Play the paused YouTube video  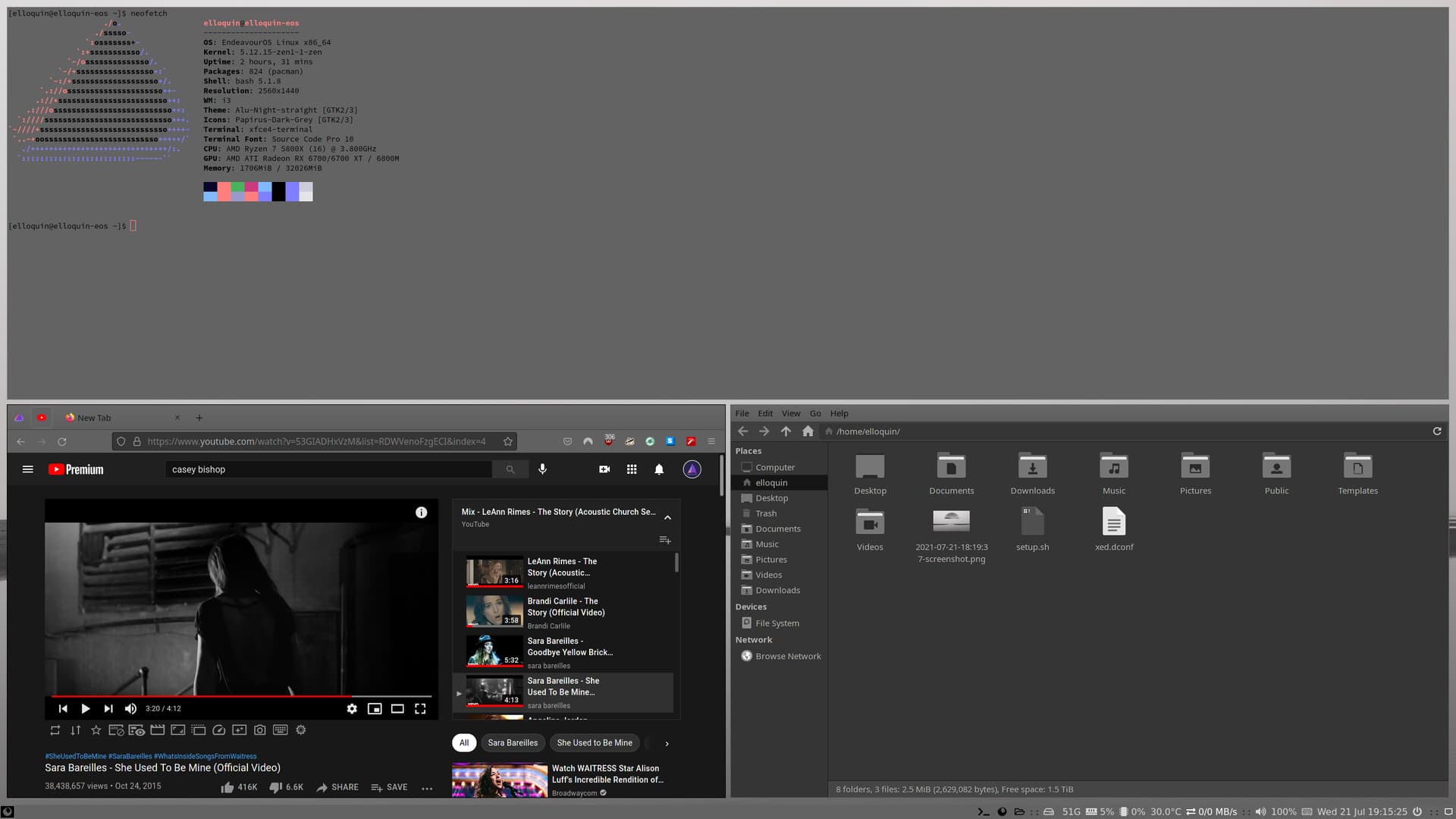[x=86, y=708]
